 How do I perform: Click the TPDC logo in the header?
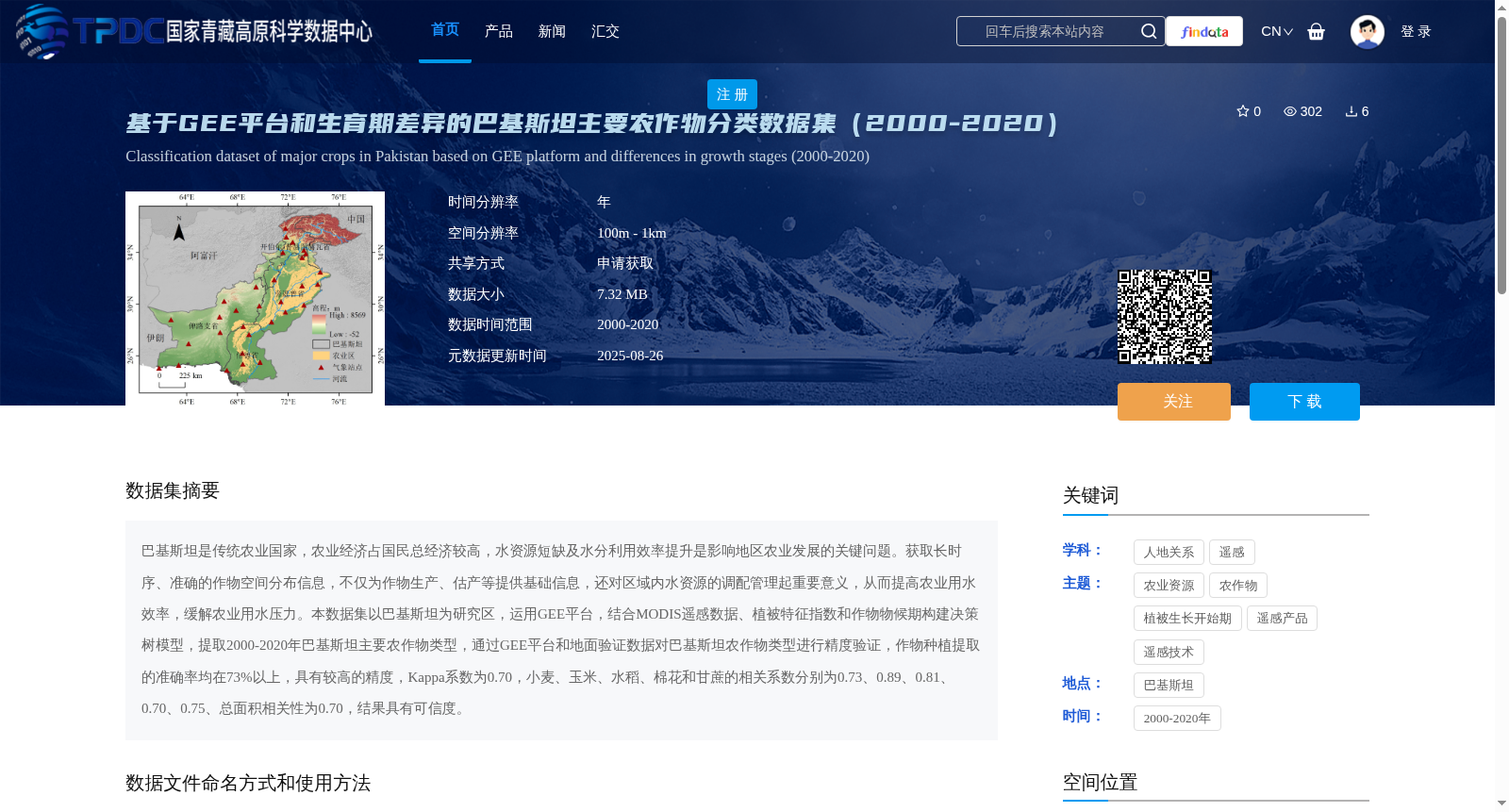click(x=193, y=31)
